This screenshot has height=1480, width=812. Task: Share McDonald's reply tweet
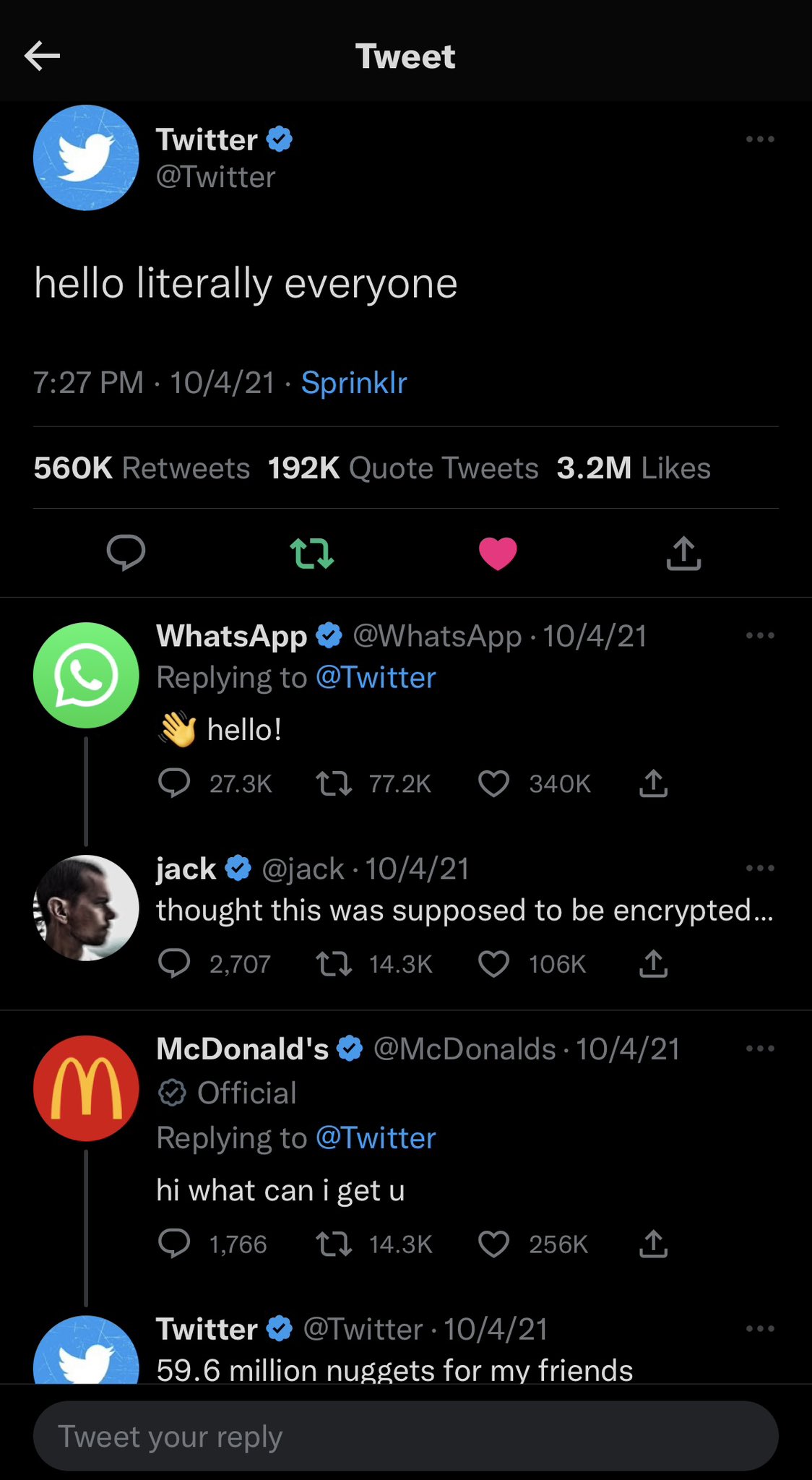(653, 1244)
